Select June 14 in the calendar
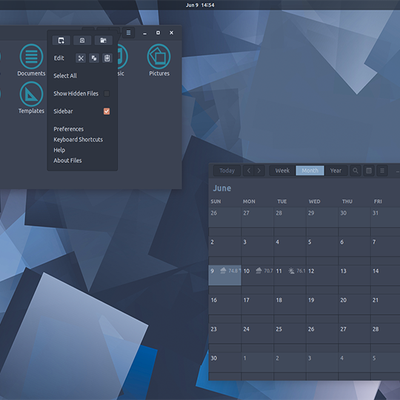This screenshot has width=400, height=400. [x=386, y=275]
